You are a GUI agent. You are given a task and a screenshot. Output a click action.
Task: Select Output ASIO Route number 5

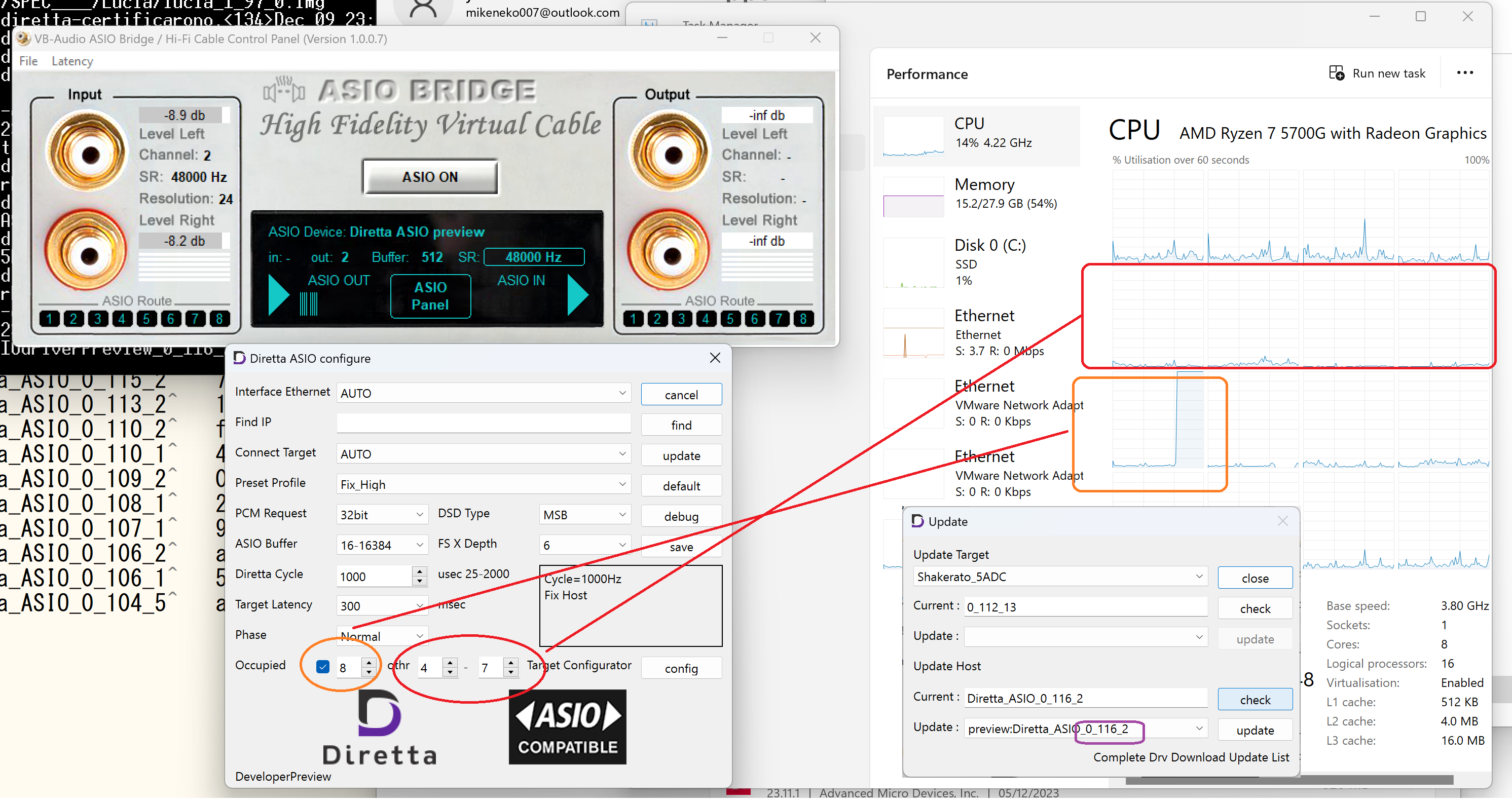(730, 319)
